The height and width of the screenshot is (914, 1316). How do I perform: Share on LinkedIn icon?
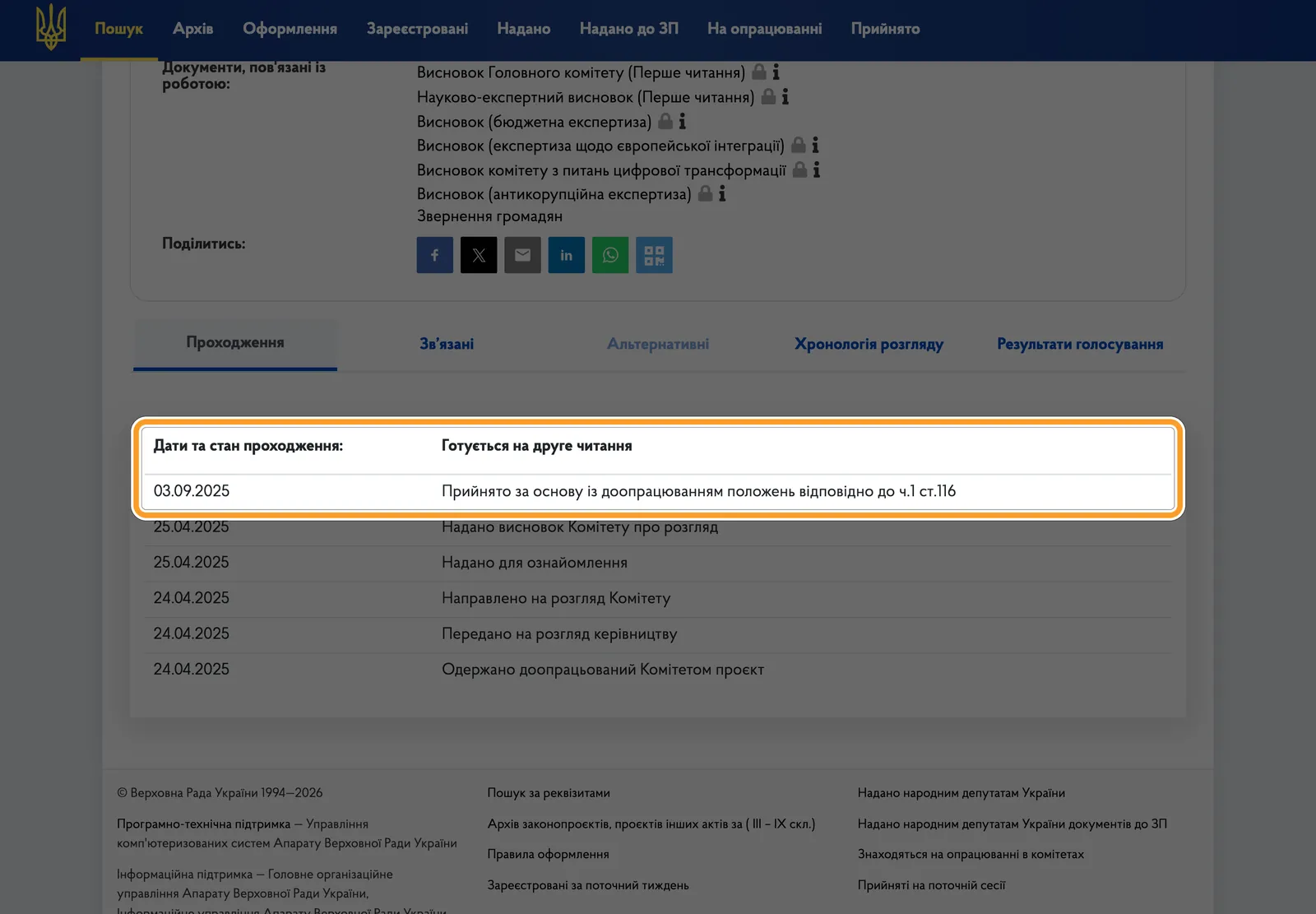pyautogui.click(x=567, y=255)
